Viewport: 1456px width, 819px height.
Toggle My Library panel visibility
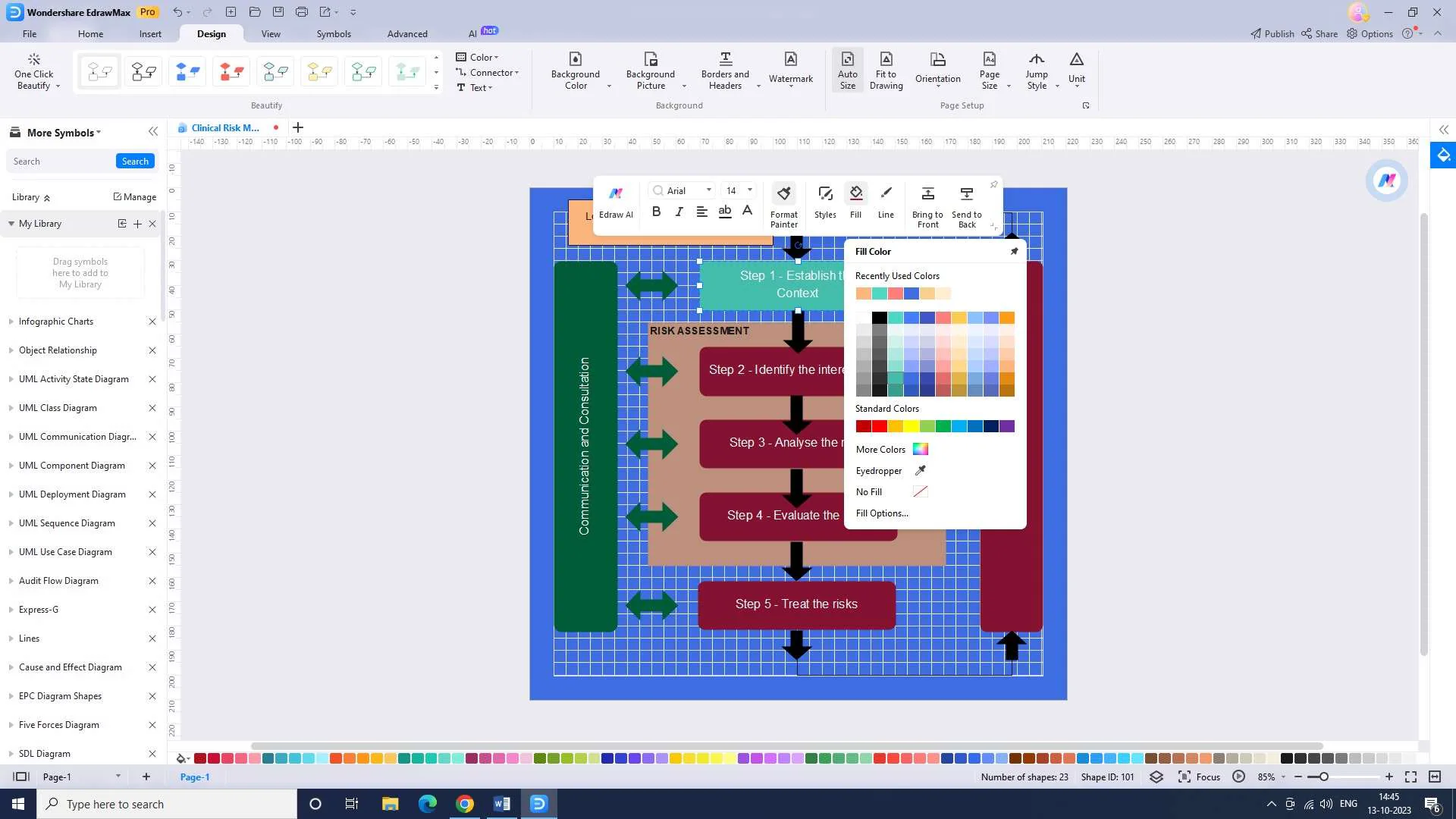[10, 223]
